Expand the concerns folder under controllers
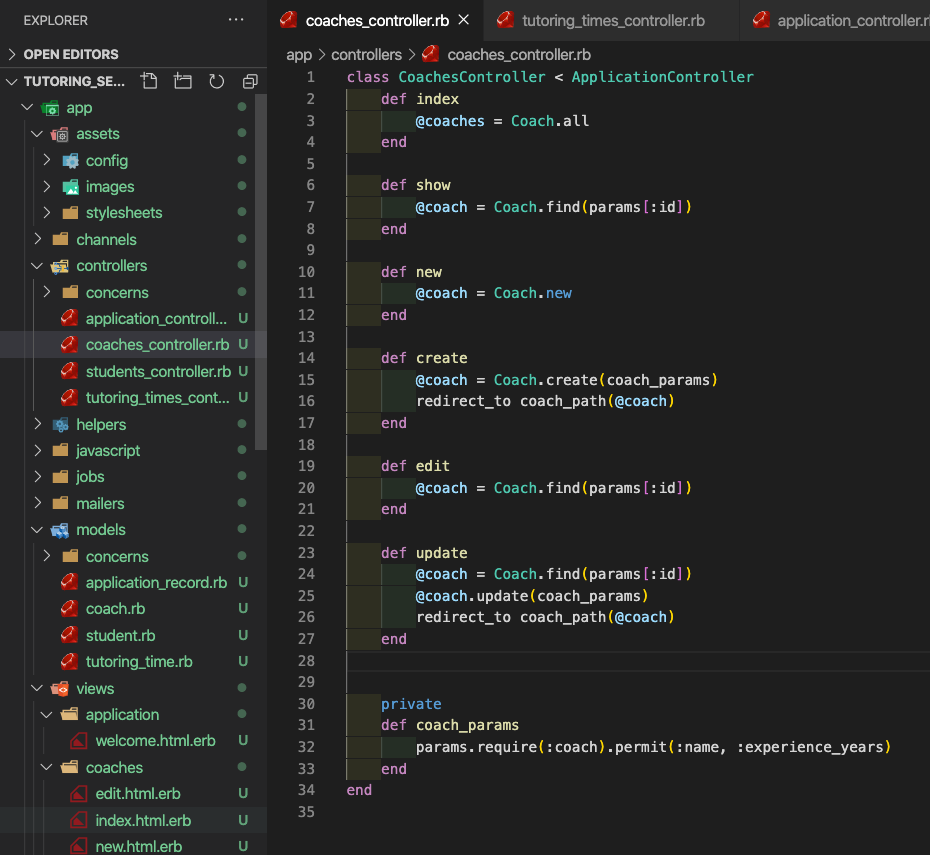 pos(46,291)
